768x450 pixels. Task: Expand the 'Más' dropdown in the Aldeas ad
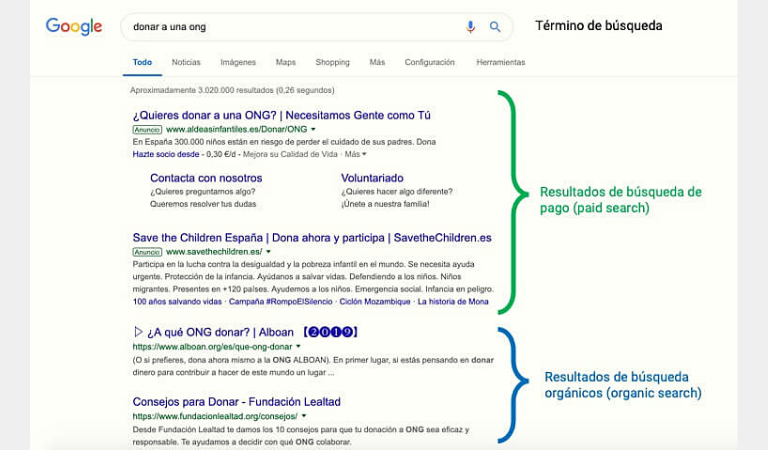(355, 154)
